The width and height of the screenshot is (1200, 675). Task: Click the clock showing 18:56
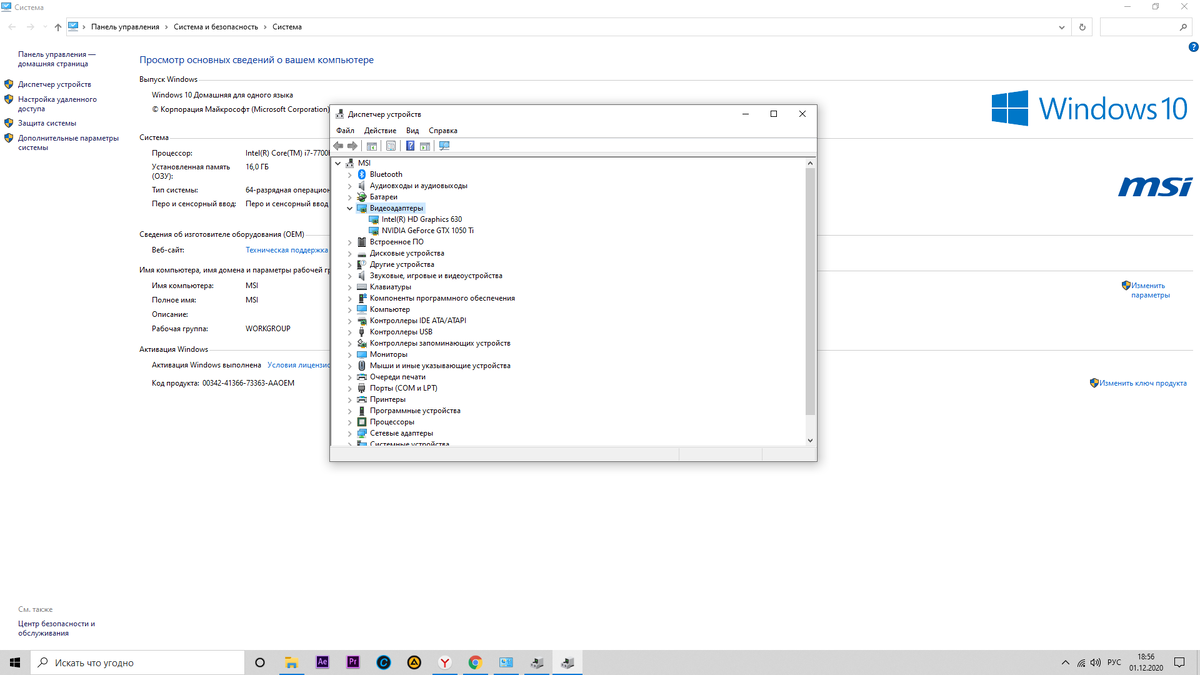point(1145,657)
